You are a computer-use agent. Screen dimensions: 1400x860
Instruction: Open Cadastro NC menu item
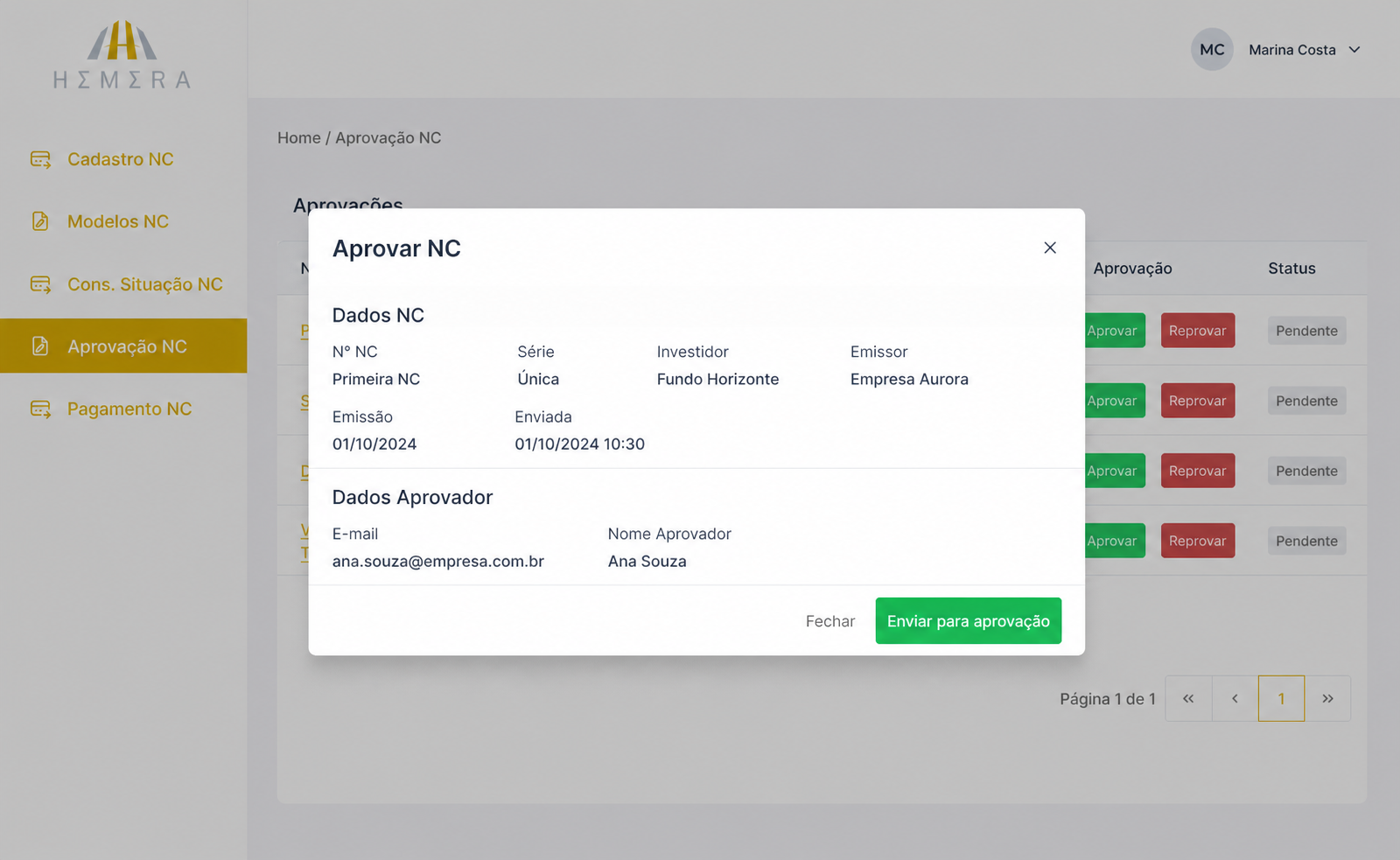pyautogui.click(x=123, y=159)
